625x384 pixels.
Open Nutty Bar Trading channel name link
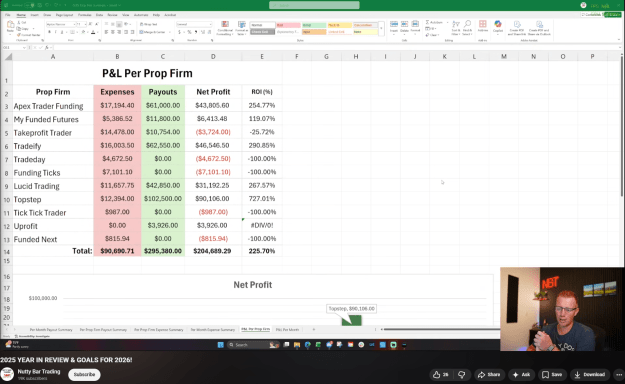click(39, 372)
